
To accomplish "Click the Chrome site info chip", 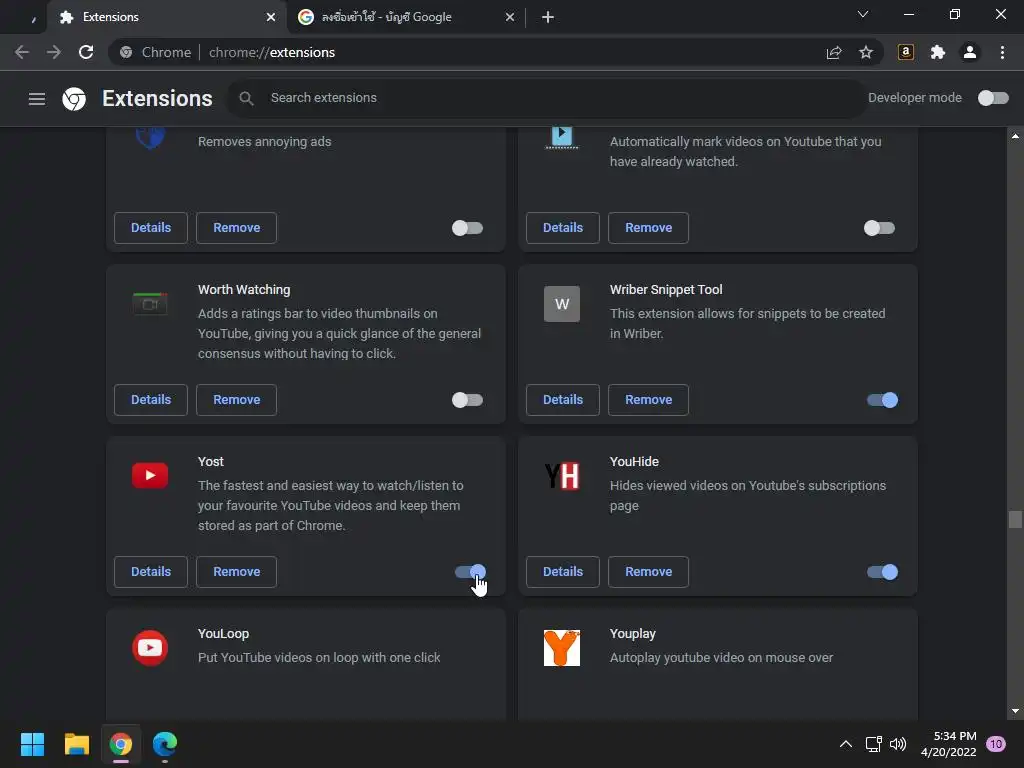I will point(157,52).
